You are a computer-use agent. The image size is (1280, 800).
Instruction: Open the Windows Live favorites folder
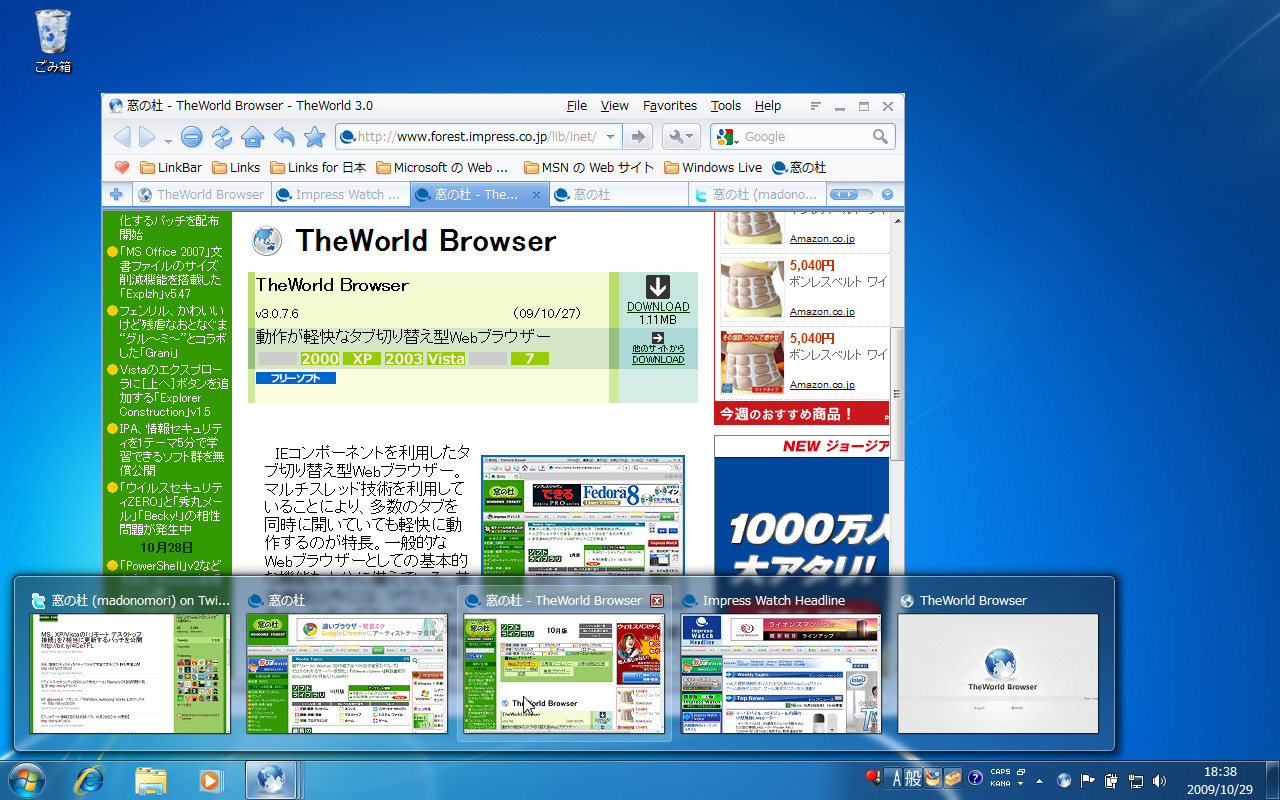point(713,168)
